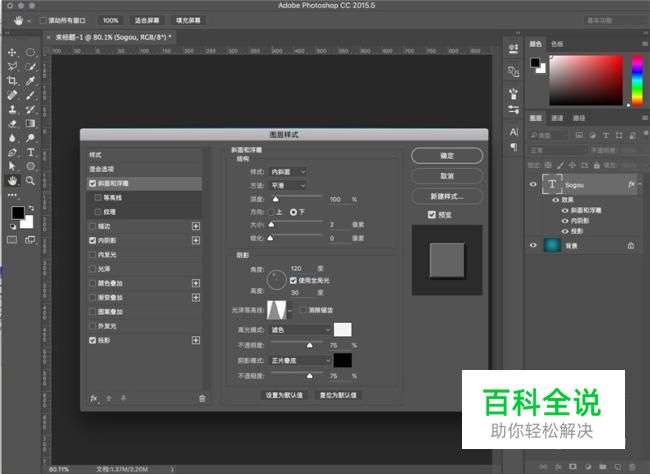Enable the 等高线 checkbox
This screenshot has height=474, width=650.
coord(98,197)
